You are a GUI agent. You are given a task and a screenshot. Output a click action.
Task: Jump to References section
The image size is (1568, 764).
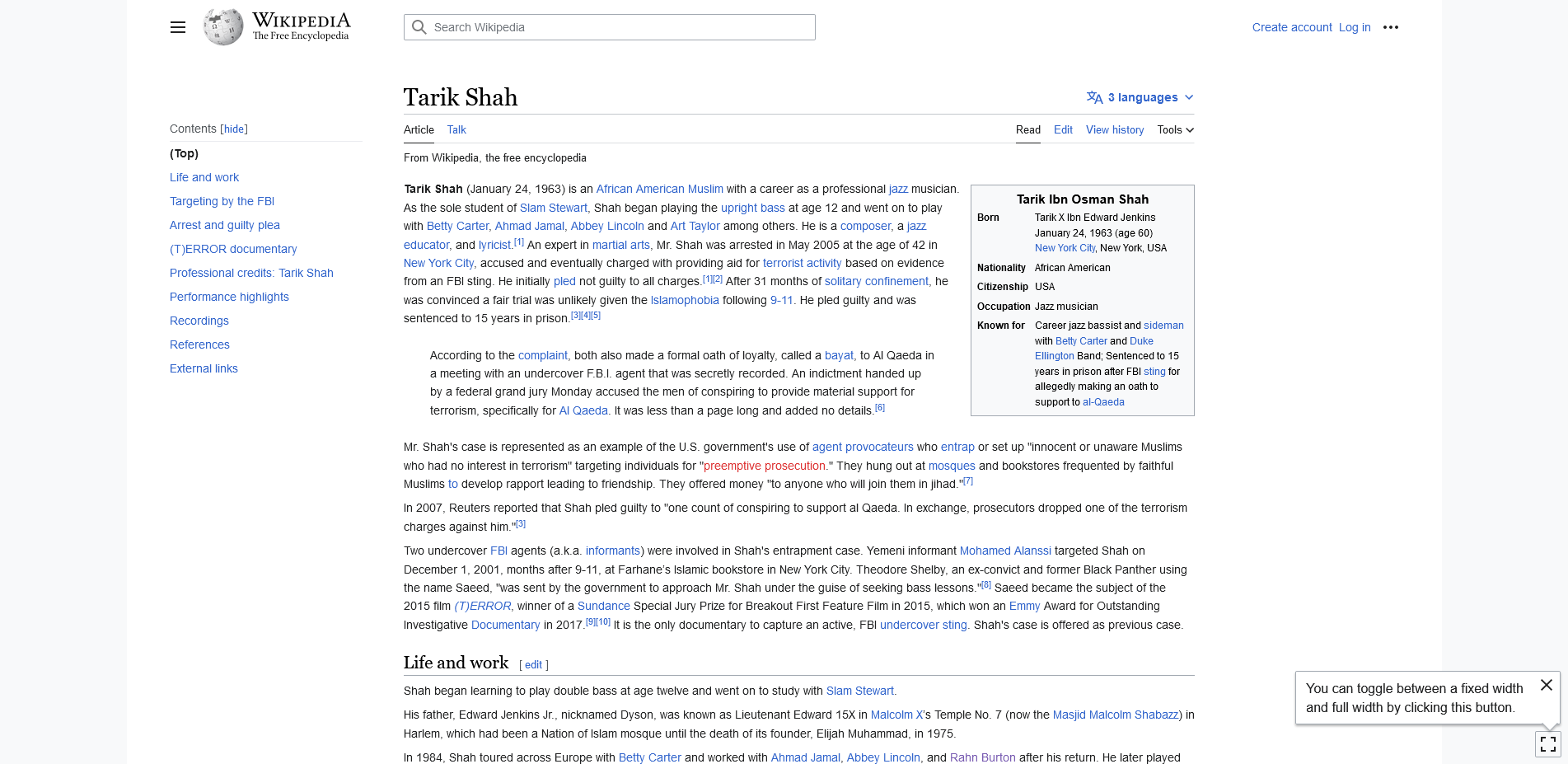(x=199, y=345)
